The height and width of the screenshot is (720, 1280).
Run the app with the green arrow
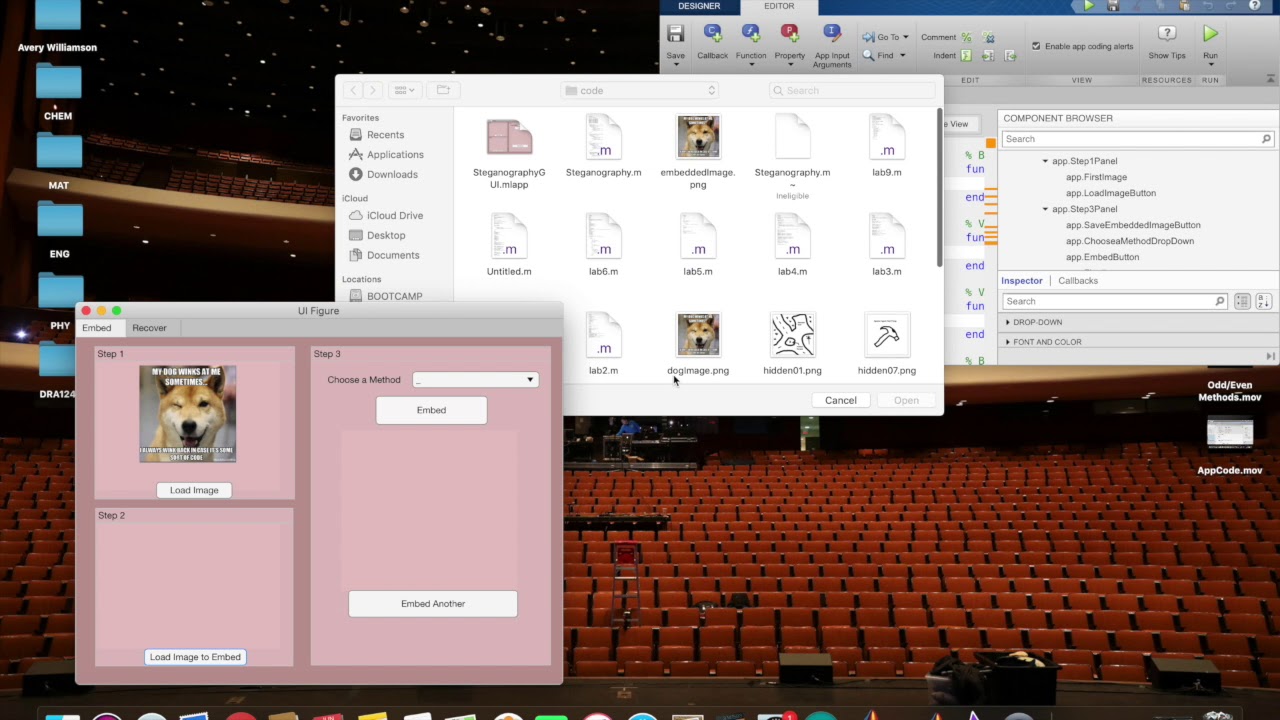click(1210, 35)
